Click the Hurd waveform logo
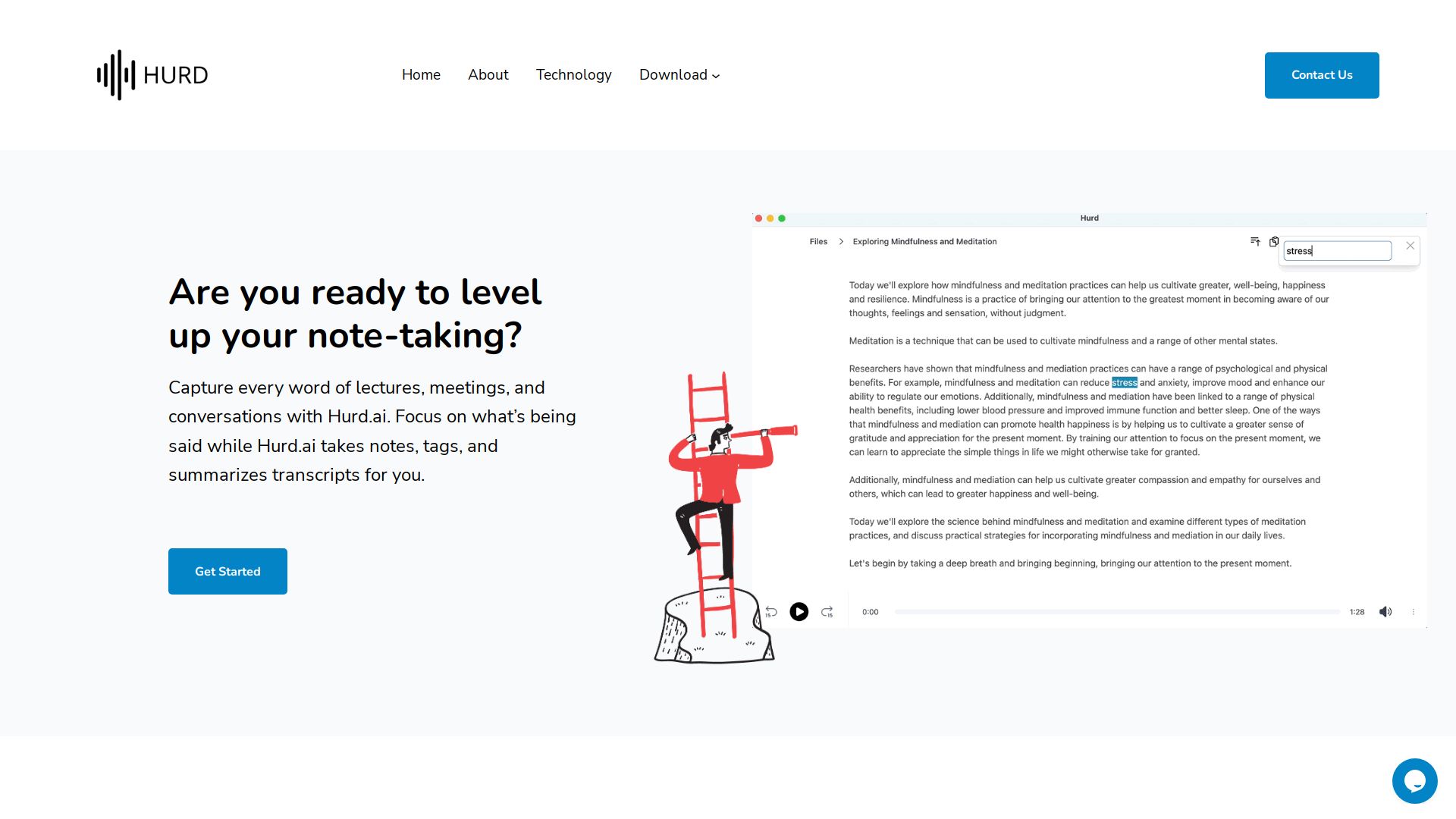 point(116,75)
